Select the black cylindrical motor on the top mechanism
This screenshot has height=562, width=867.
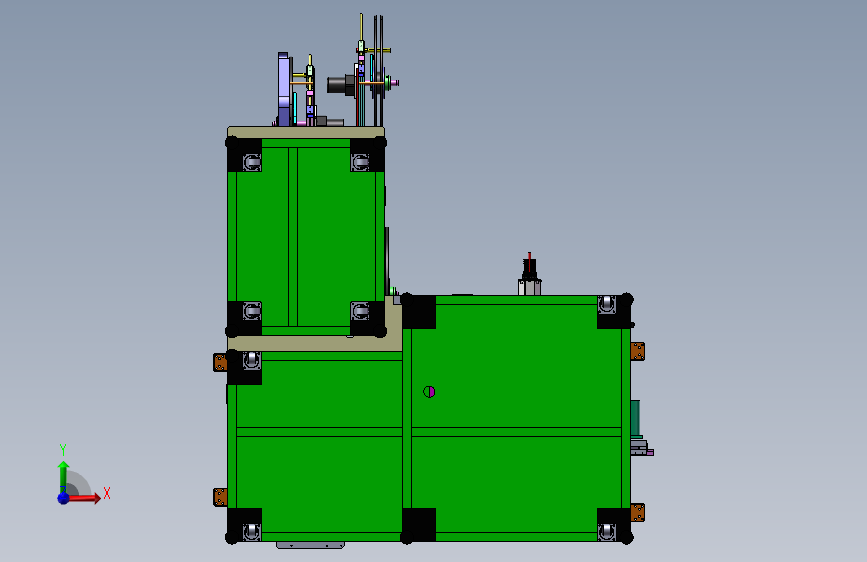pos(341,85)
